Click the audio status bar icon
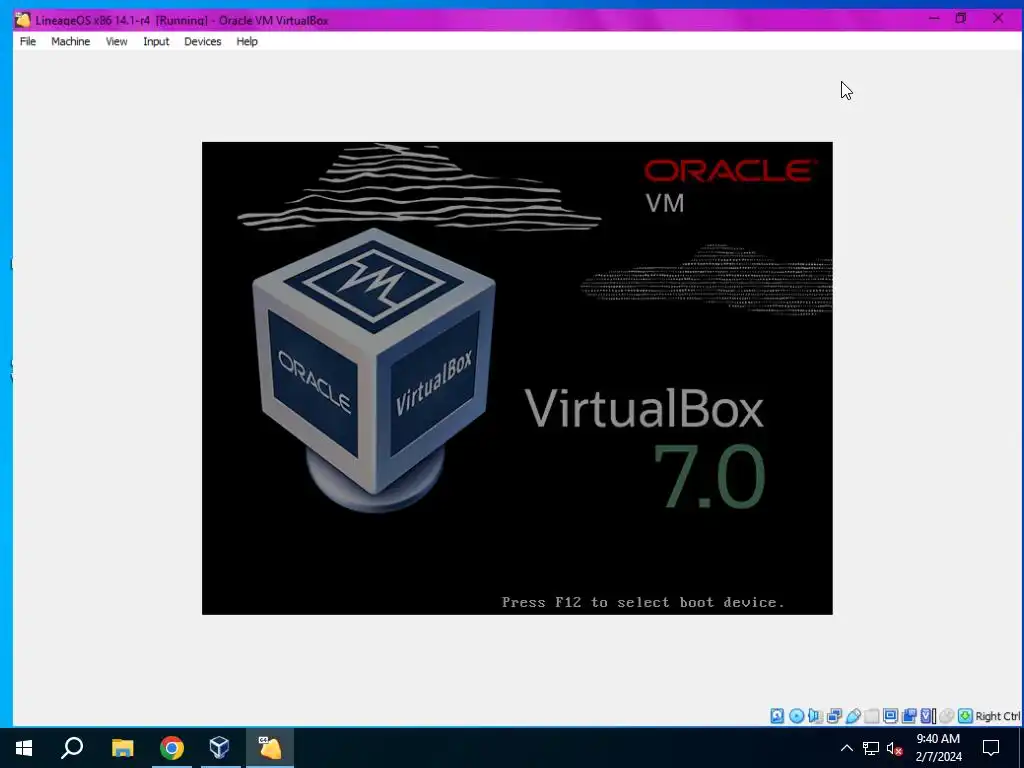 click(814, 716)
